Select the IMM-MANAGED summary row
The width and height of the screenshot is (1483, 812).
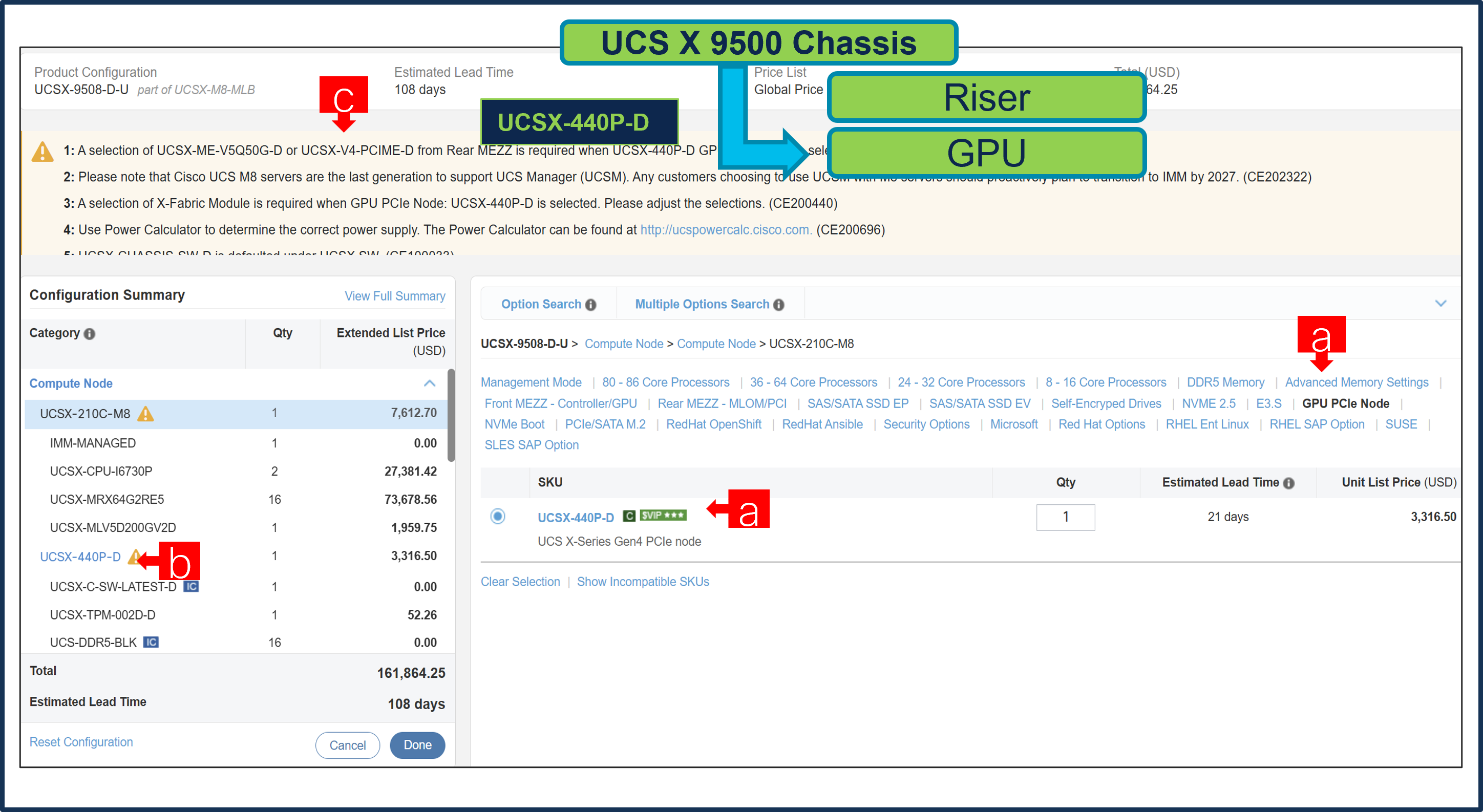point(236,443)
